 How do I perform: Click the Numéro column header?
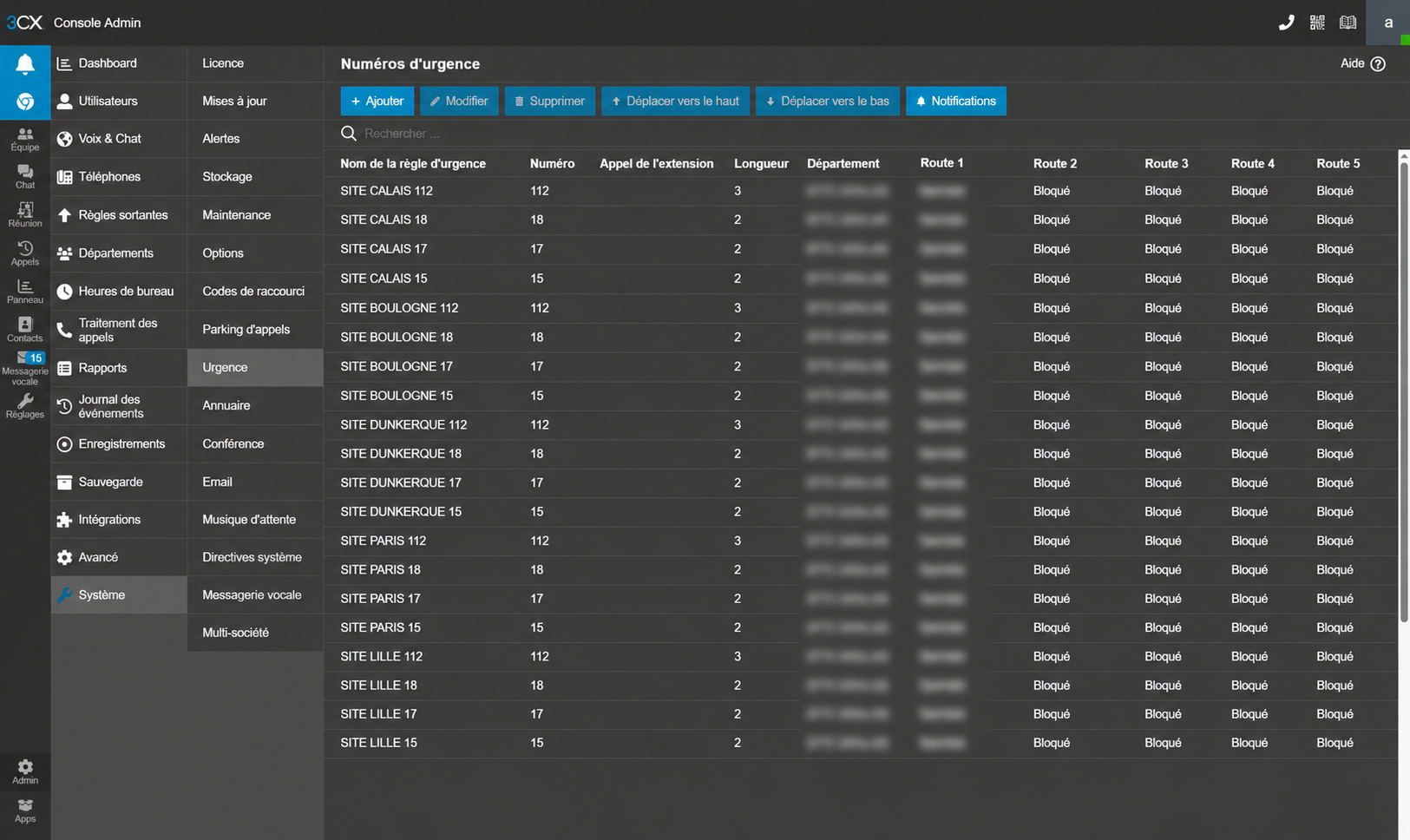[x=552, y=164]
